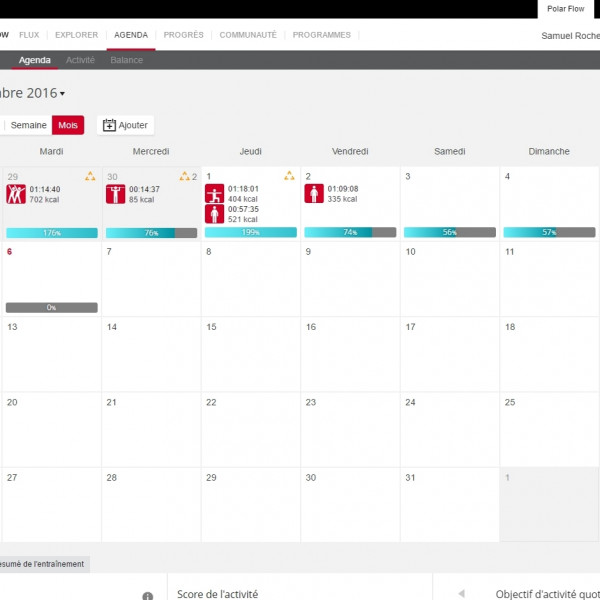
Task: Open the 00:57:35 workout icon on Thursday
Action: (x=214, y=214)
